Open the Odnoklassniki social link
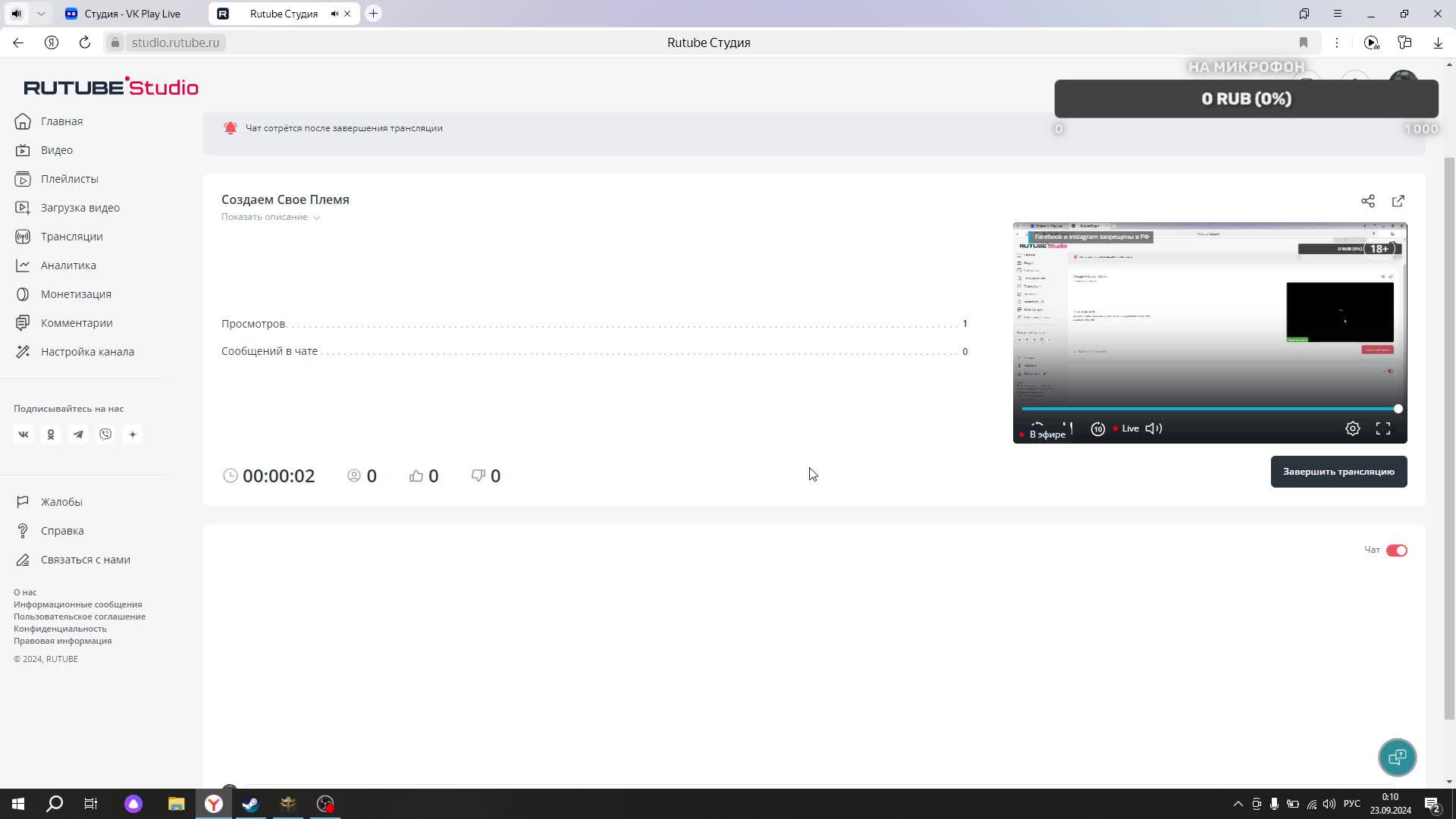1456x819 pixels. click(51, 435)
